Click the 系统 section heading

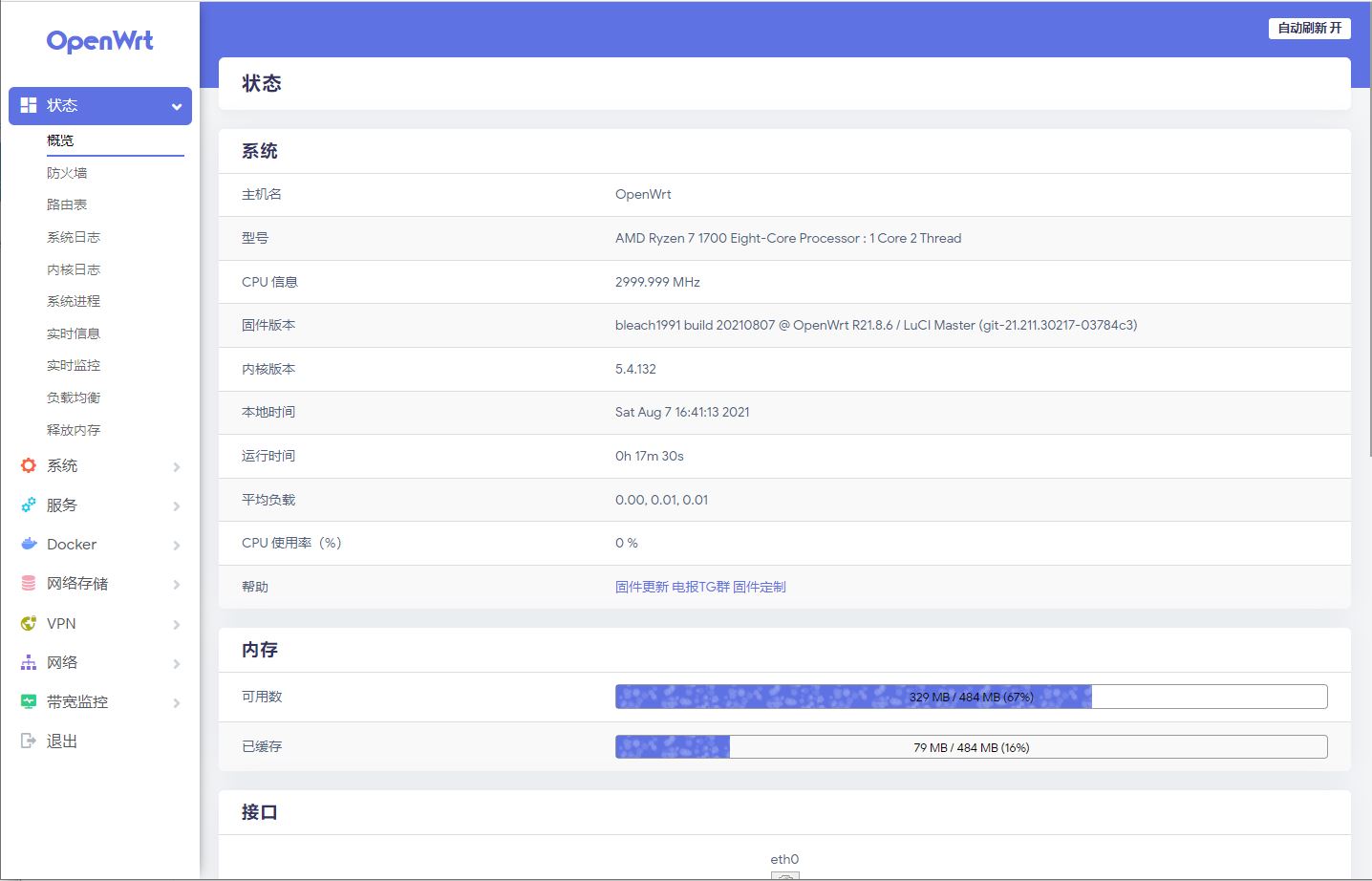tap(260, 151)
